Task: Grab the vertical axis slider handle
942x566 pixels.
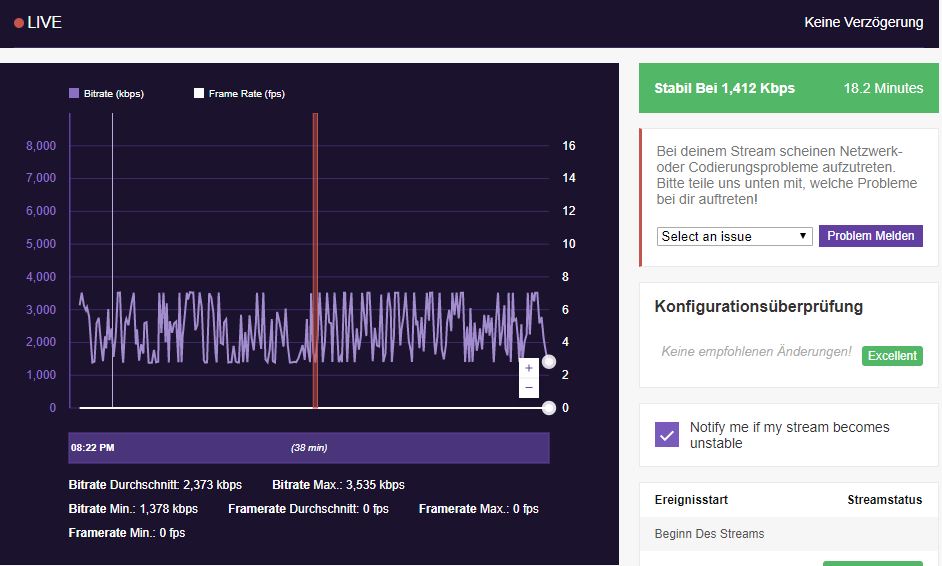Action: click(x=549, y=361)
